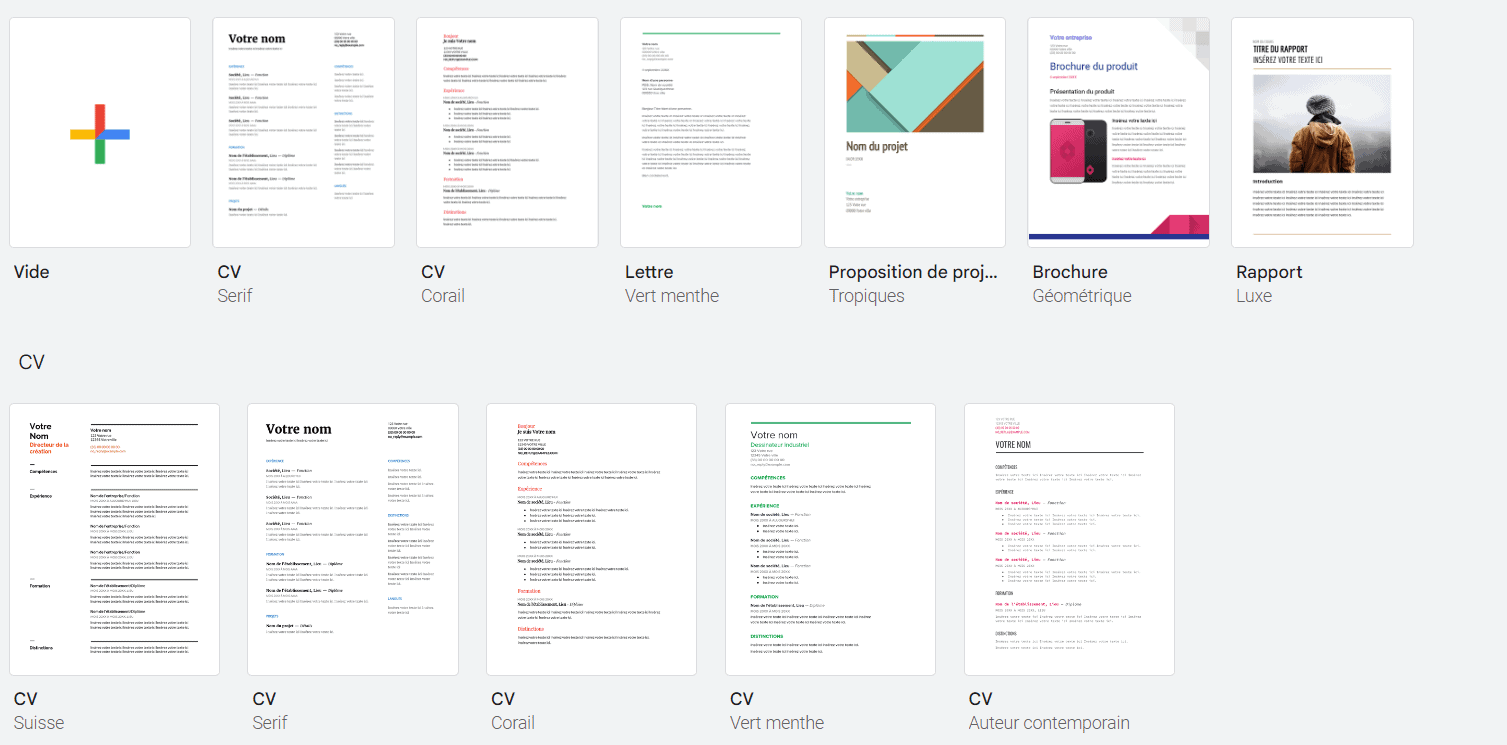Click the truncated "Proposition de proj..." title

pyautogui.click(x=913, y=272)
